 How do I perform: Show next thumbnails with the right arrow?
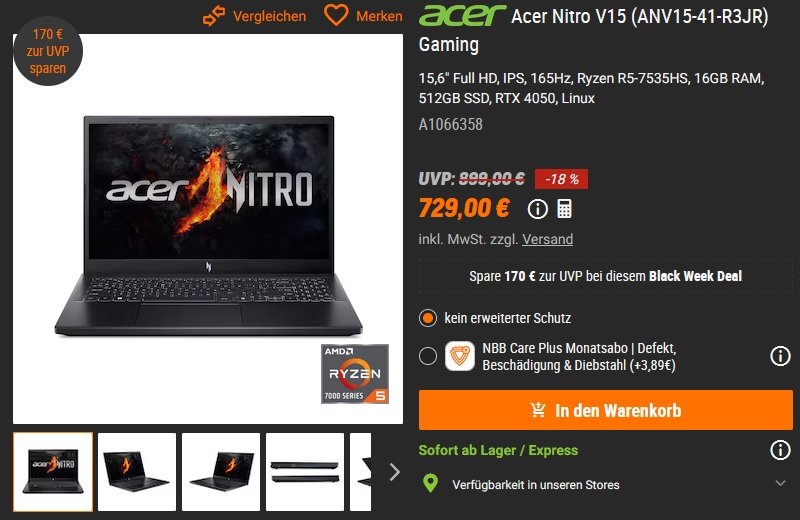pos(394,472)
